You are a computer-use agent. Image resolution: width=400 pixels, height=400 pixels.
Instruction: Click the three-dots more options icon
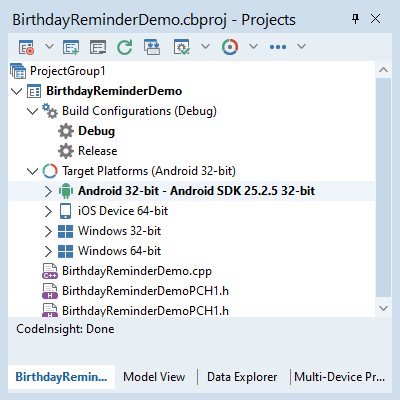click(278, 47)
